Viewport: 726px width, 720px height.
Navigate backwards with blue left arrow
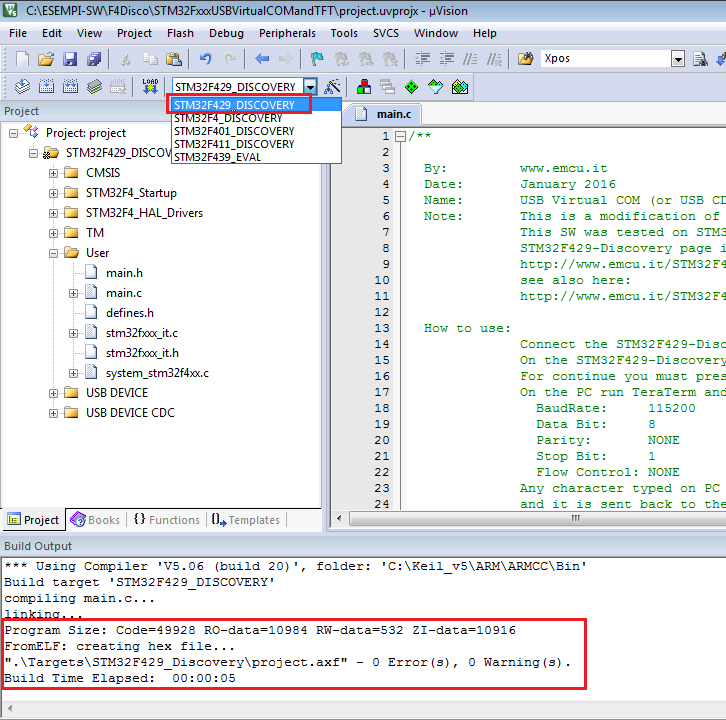(x=262, y=59)
